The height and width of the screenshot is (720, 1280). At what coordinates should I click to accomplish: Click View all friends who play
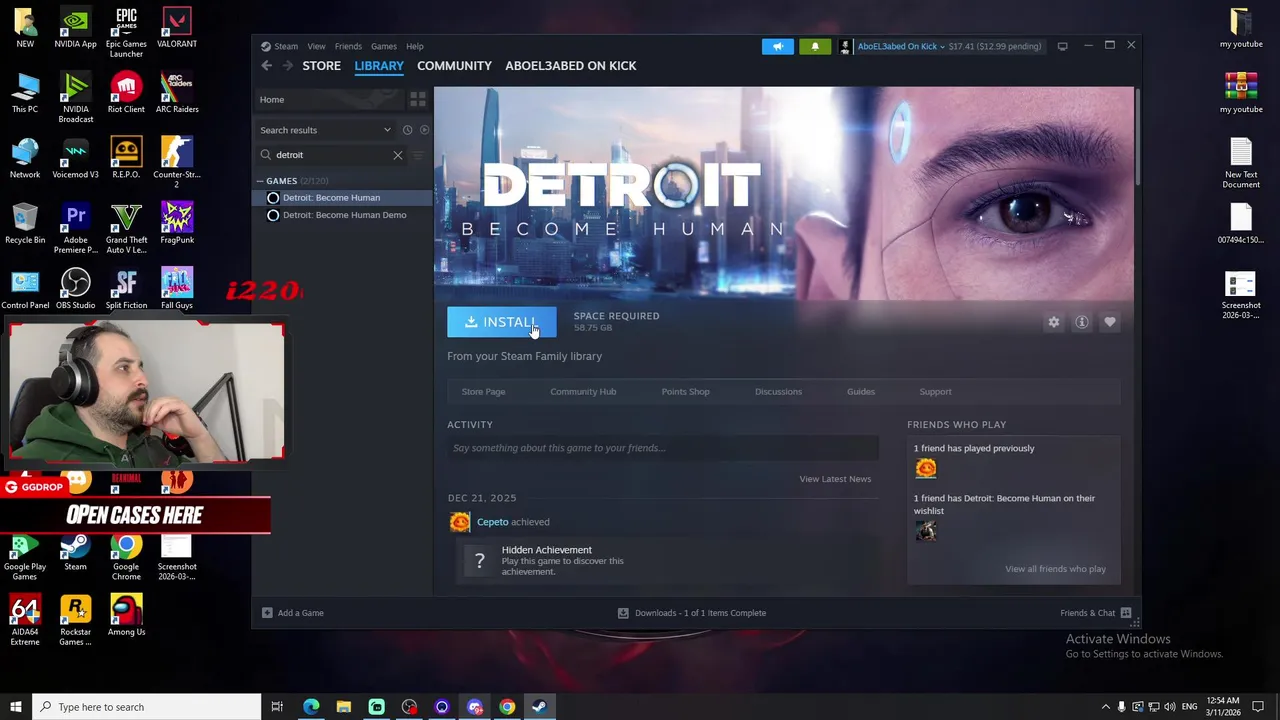pyautogui.click(x=1055, y=569)
